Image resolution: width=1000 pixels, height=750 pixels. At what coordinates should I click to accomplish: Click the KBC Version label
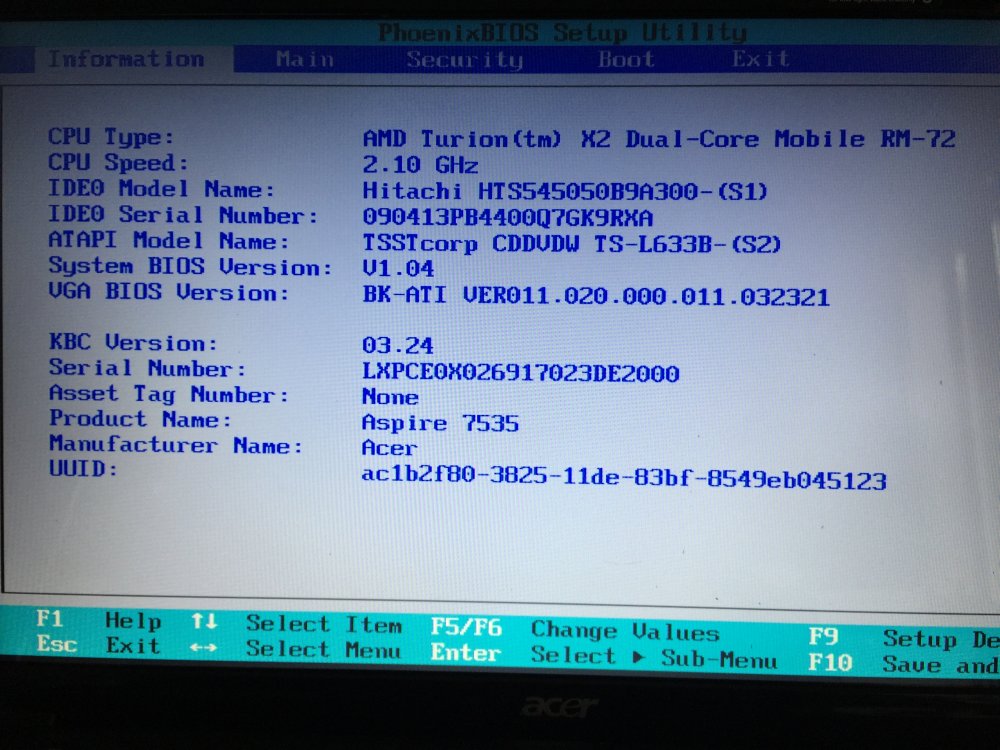pos(133,342)
